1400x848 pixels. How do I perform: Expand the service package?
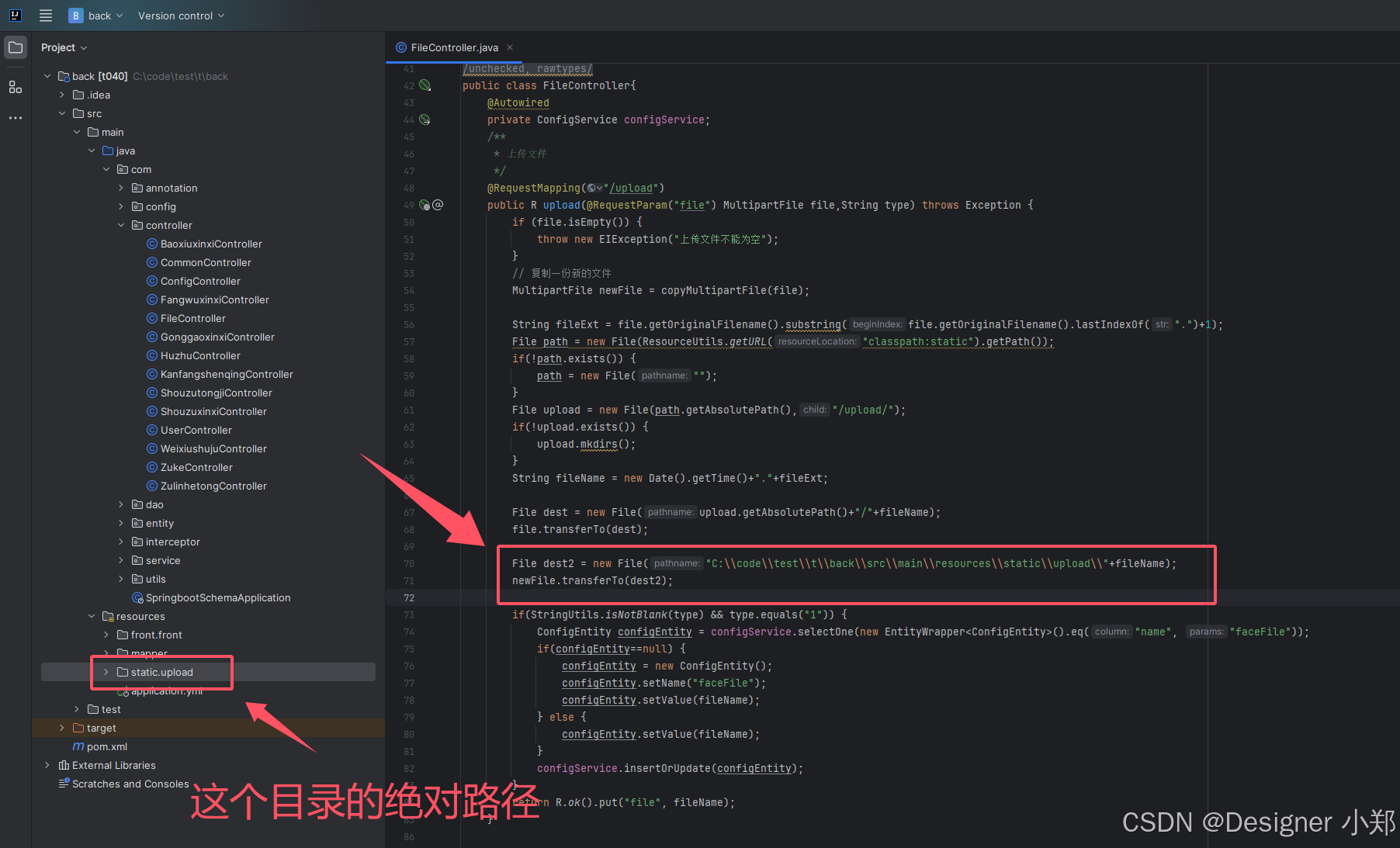121,560
